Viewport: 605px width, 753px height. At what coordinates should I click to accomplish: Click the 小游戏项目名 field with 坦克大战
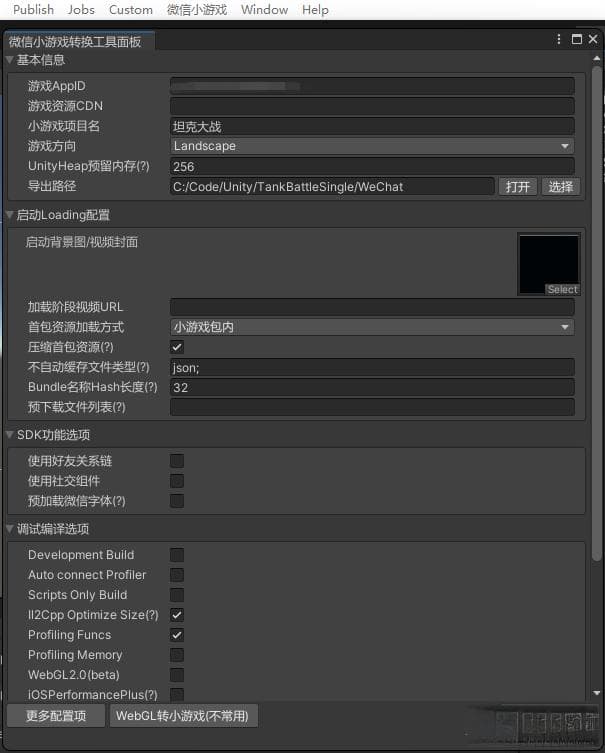372,126
